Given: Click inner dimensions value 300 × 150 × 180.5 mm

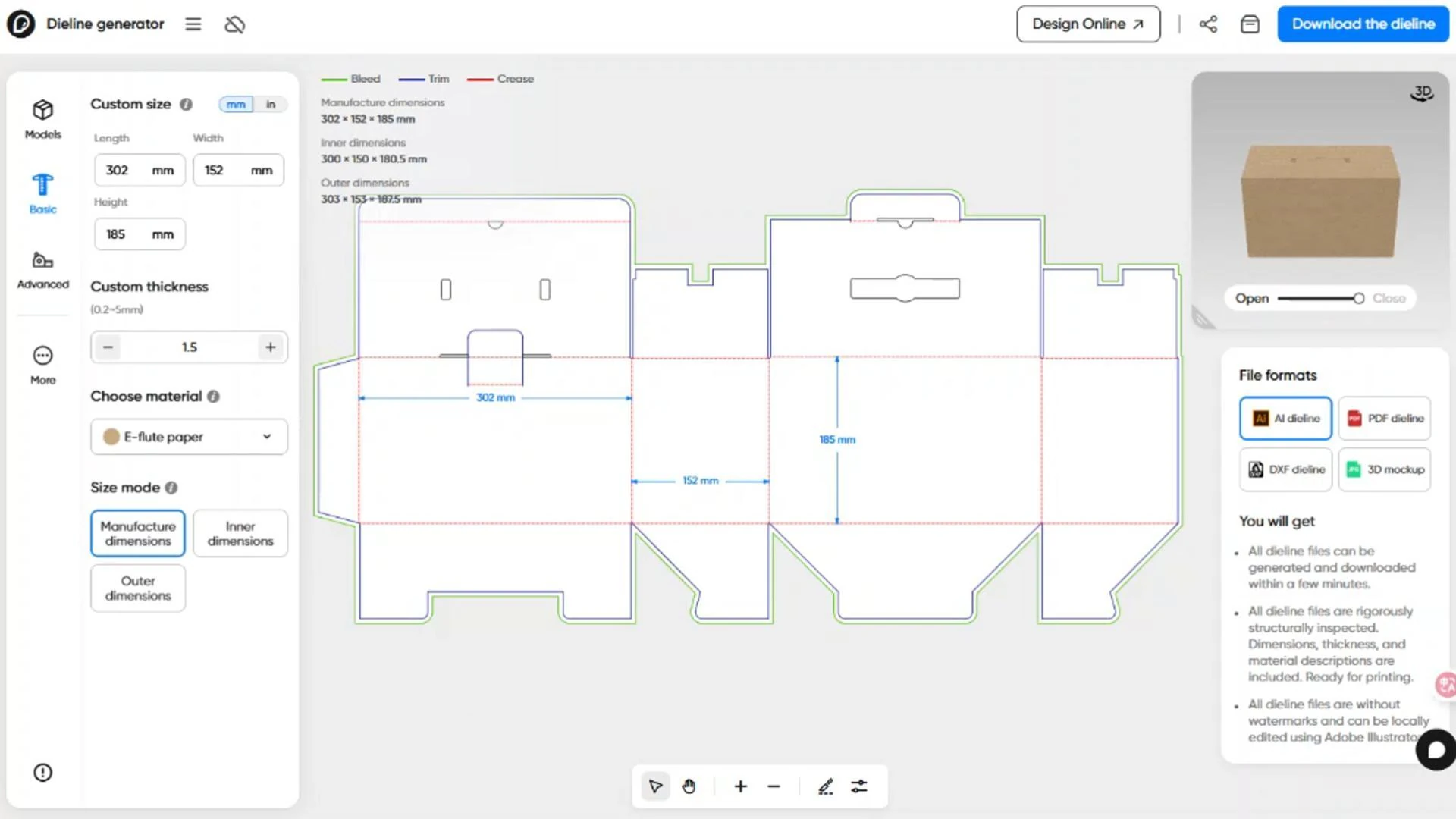Looking at the screenshot, I should 374,159.
